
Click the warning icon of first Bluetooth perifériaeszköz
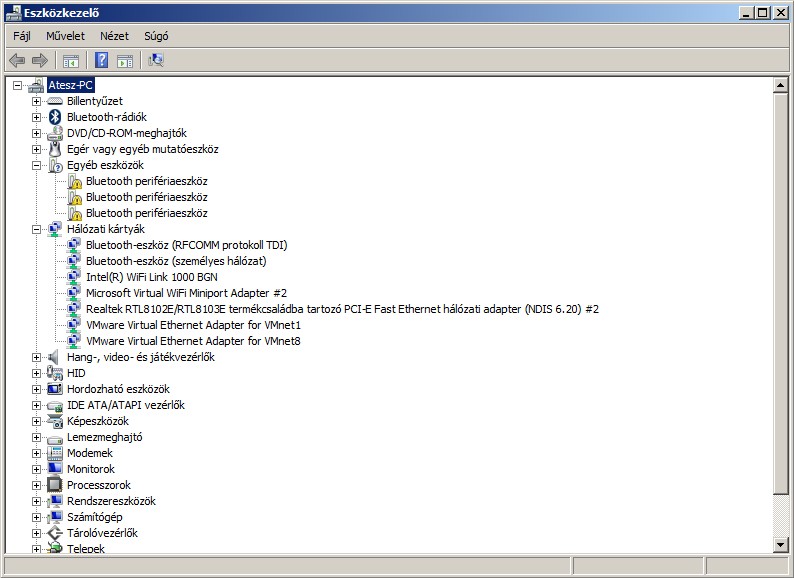click(74, 181)
